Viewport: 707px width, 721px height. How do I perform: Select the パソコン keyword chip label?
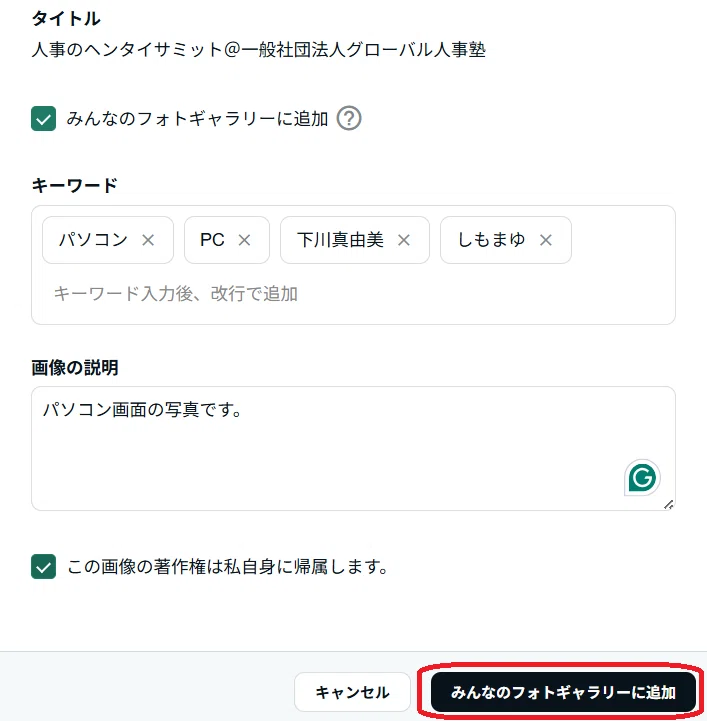pyautogui.click(x=93, y=240)
